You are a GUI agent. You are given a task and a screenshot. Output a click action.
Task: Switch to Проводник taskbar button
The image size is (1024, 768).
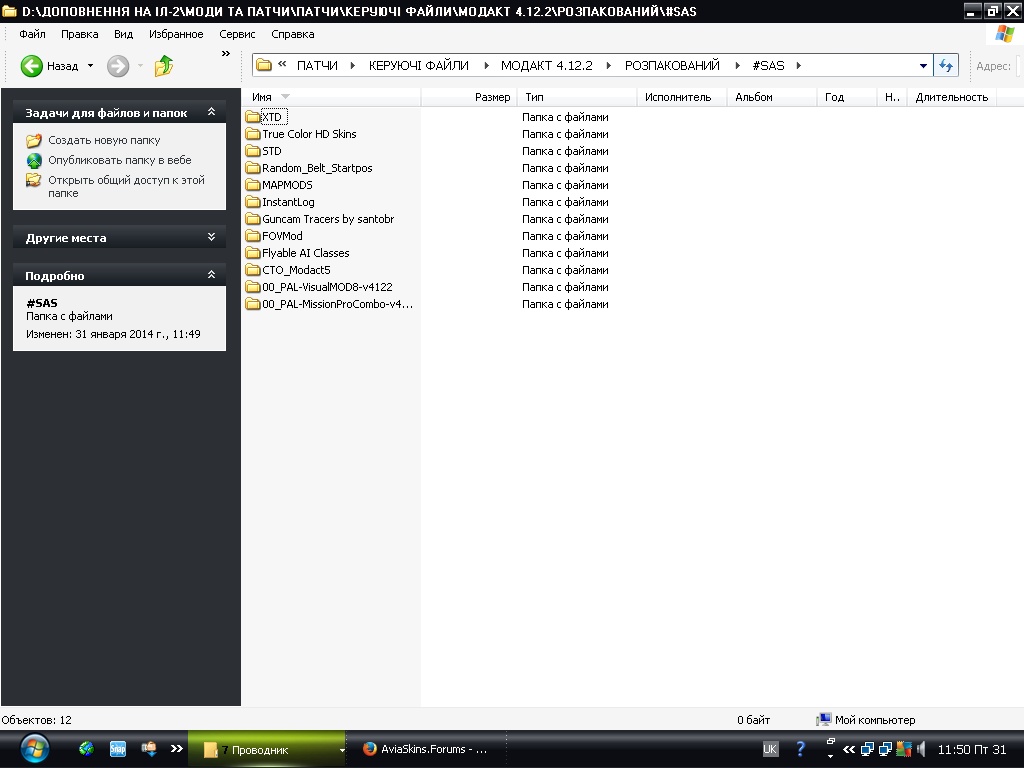[x=266, y=749]
